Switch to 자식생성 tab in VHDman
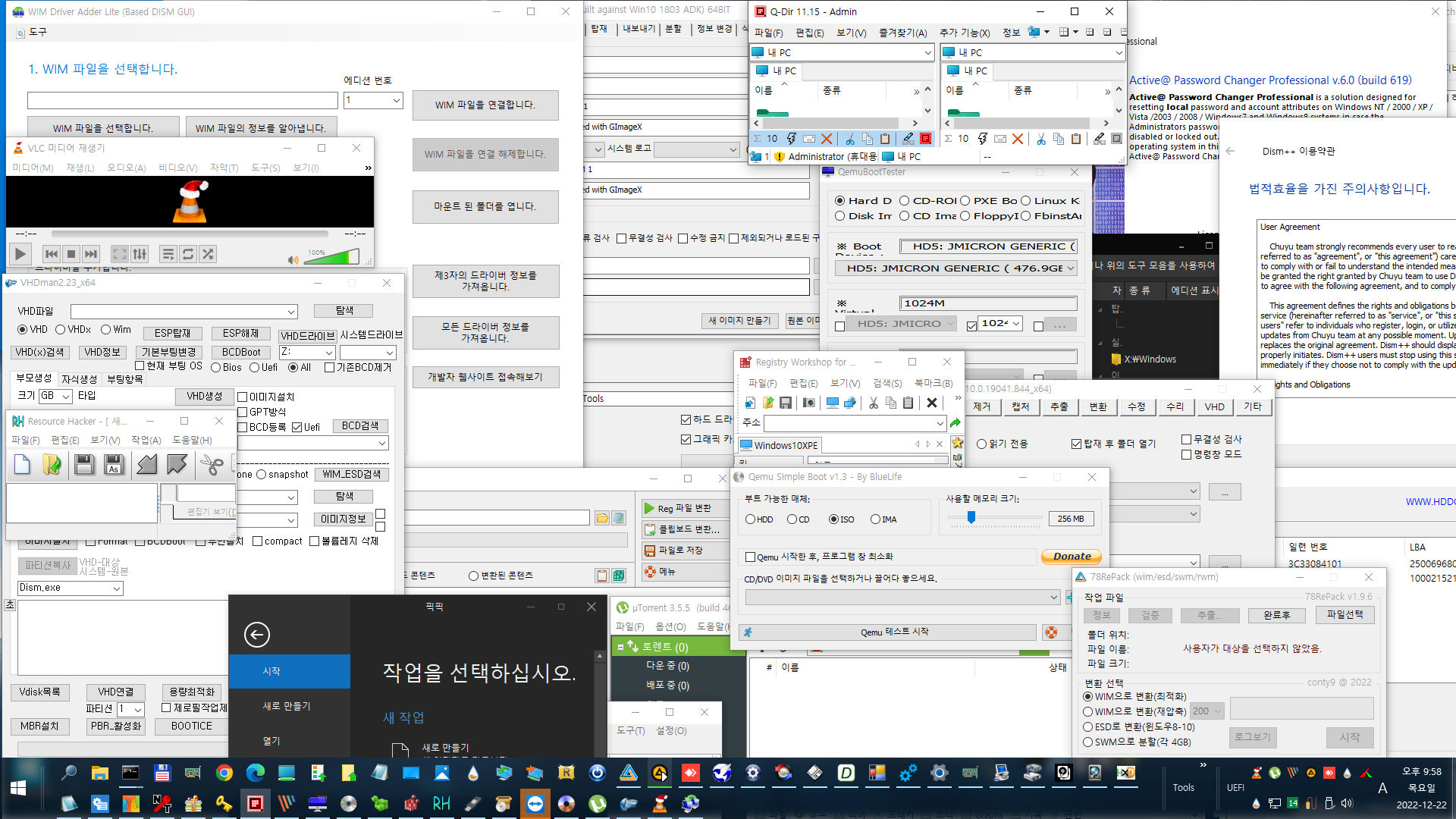 click(x=79, y=379)
